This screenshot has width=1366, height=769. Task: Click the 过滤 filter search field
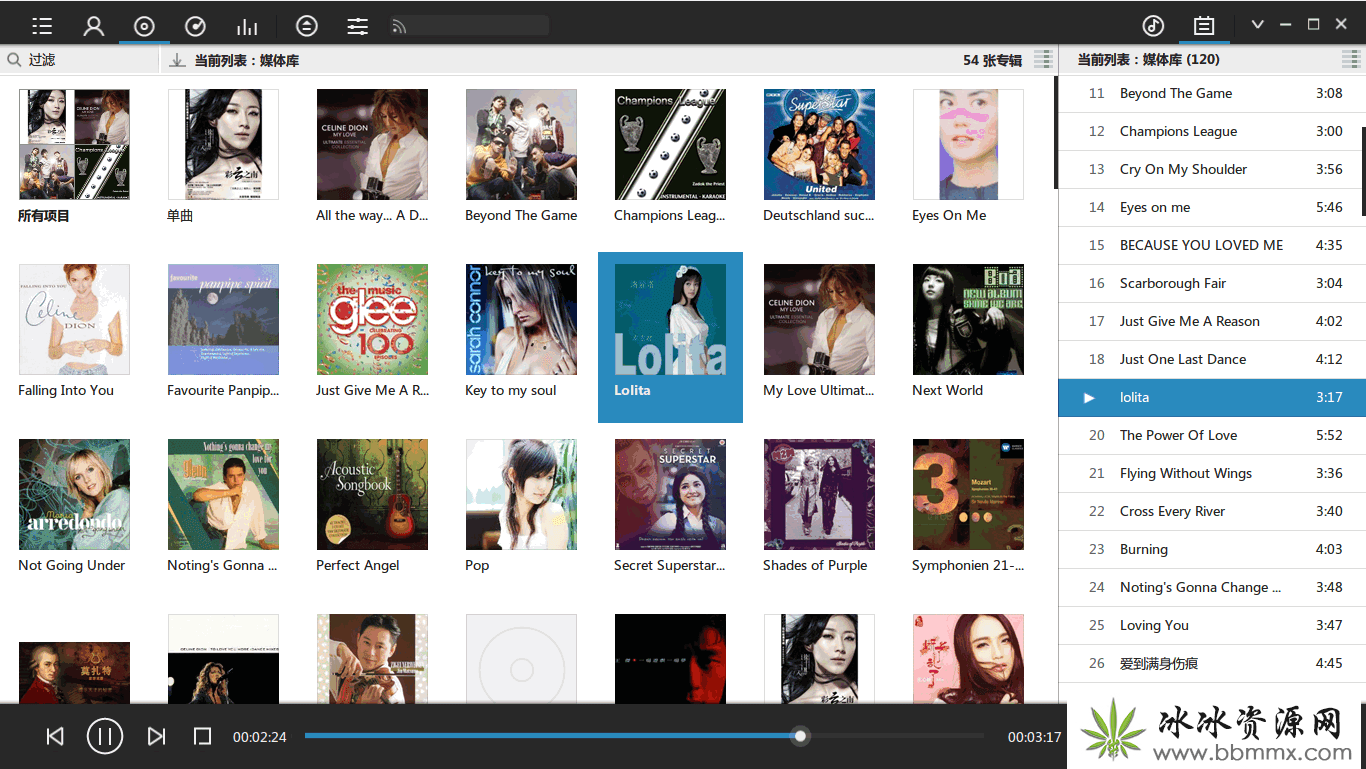(80, 60)
